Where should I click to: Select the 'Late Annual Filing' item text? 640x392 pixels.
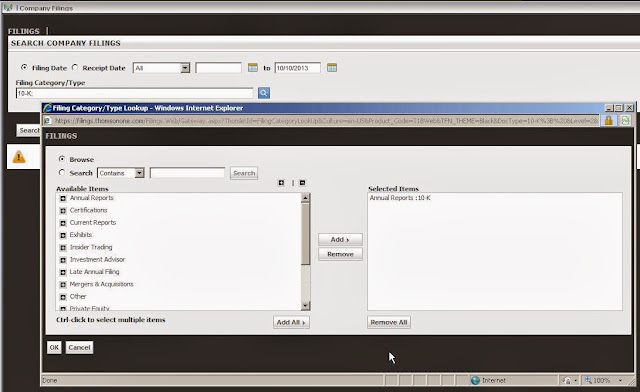pyautogui.click(x=94, y=272)
